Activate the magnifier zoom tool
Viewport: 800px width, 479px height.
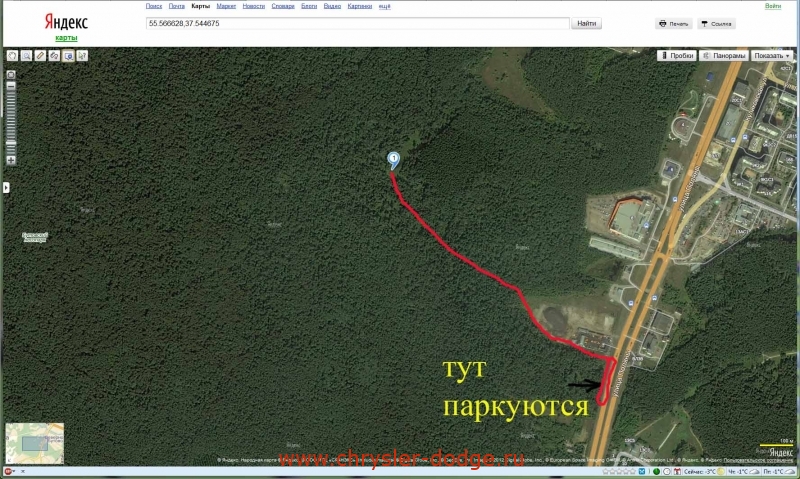pyautogui.click(x=26, y=56)
